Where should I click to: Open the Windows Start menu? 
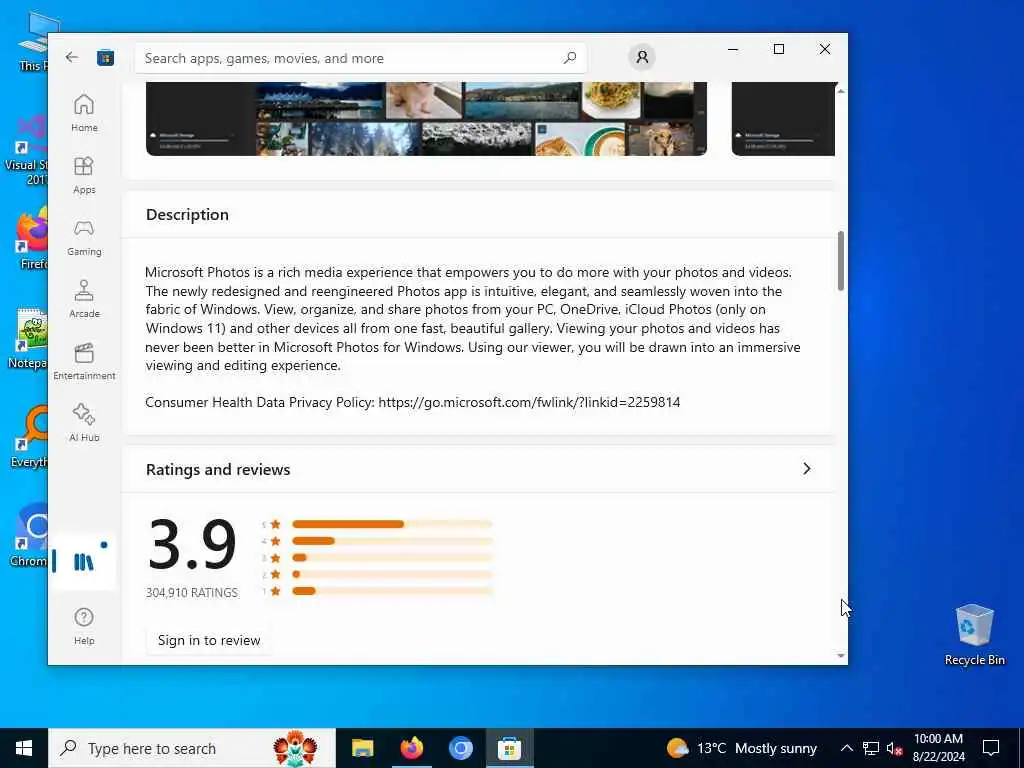tap(24, 748)
